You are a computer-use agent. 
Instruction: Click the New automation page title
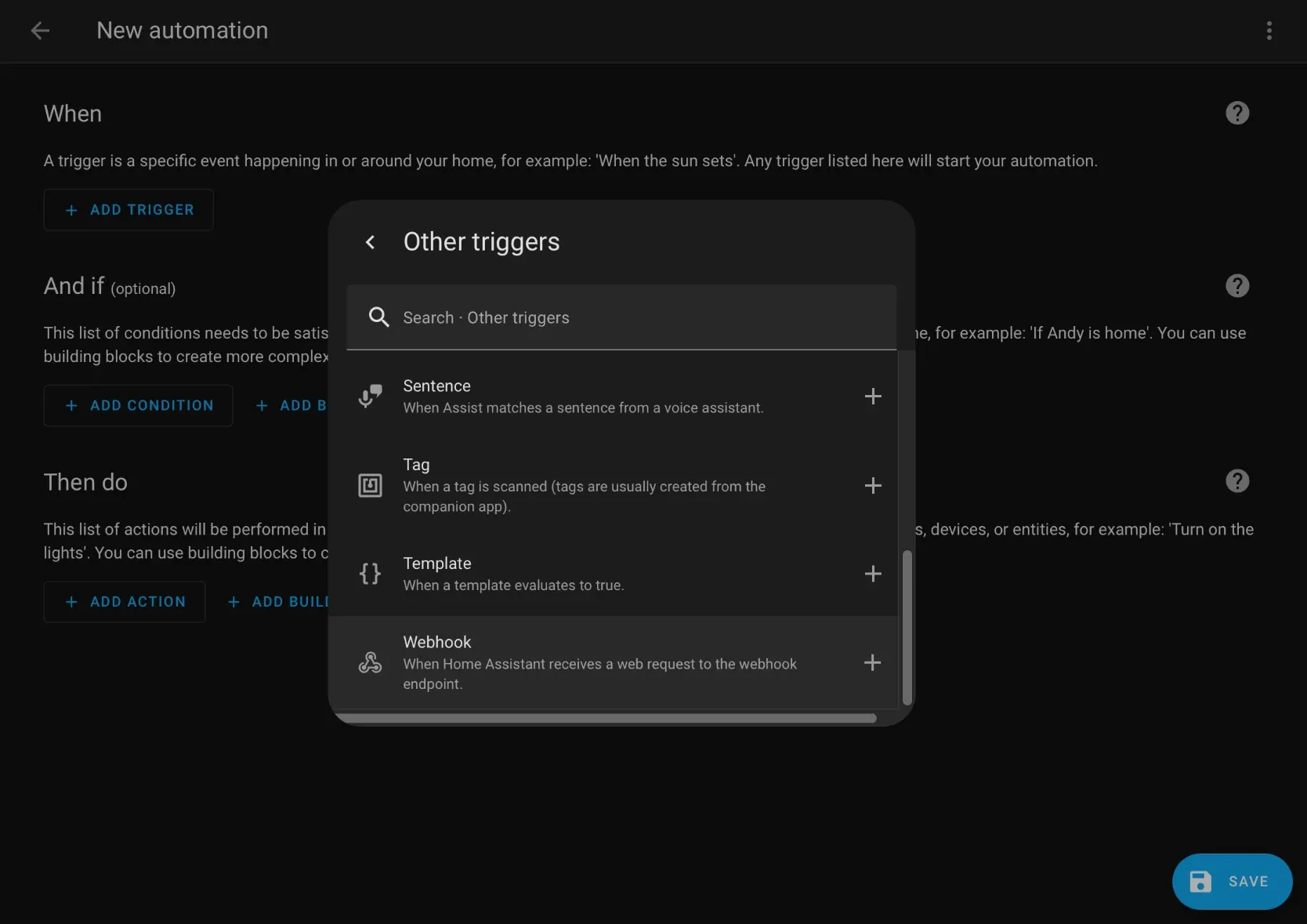(x=183, y=31)
